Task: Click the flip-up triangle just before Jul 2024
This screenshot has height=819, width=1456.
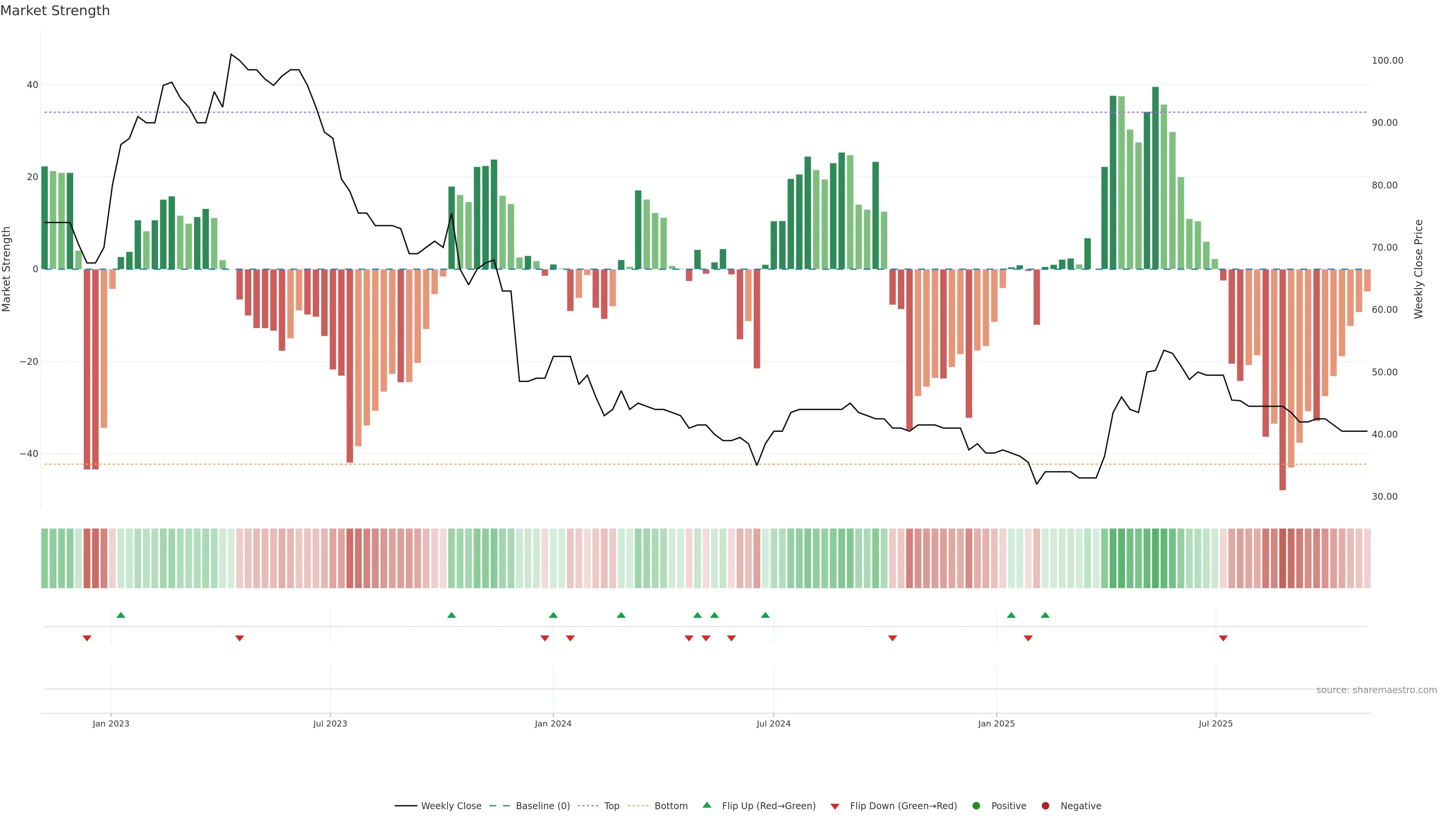Action: coord(765,615)
